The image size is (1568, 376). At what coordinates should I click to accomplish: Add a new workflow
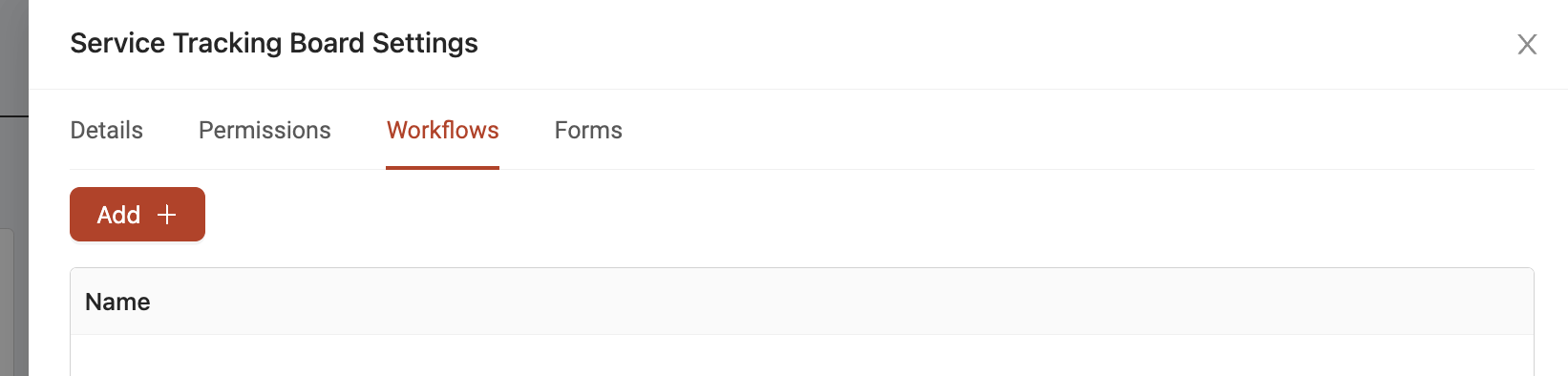point(138,215)
